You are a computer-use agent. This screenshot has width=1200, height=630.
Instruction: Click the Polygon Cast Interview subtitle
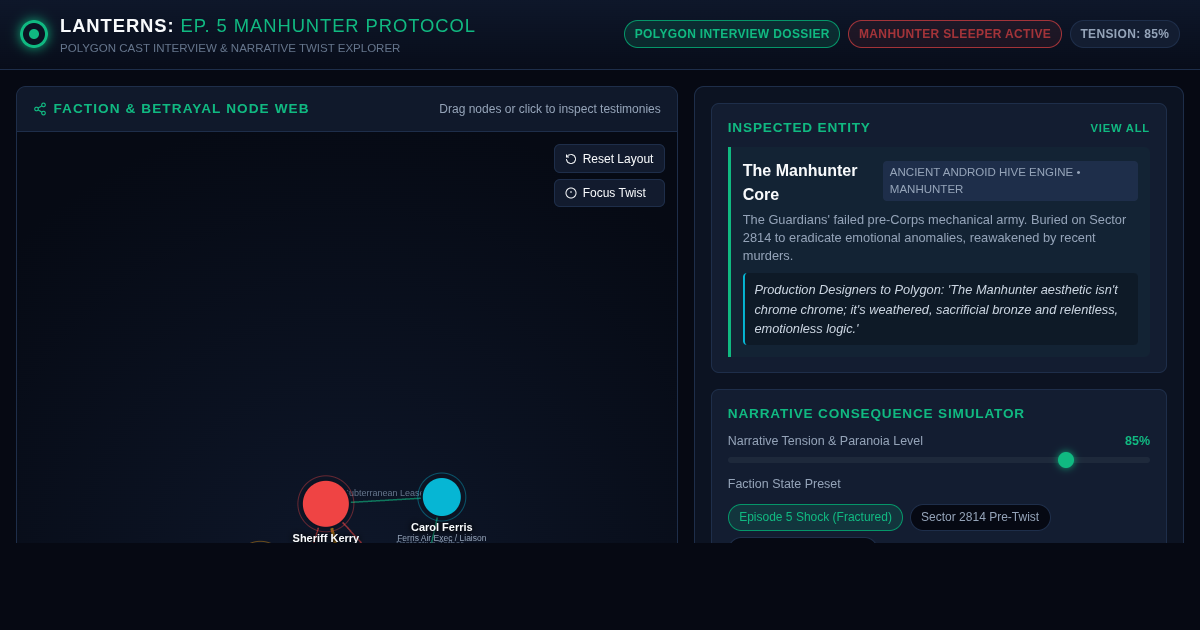[230, 48]
